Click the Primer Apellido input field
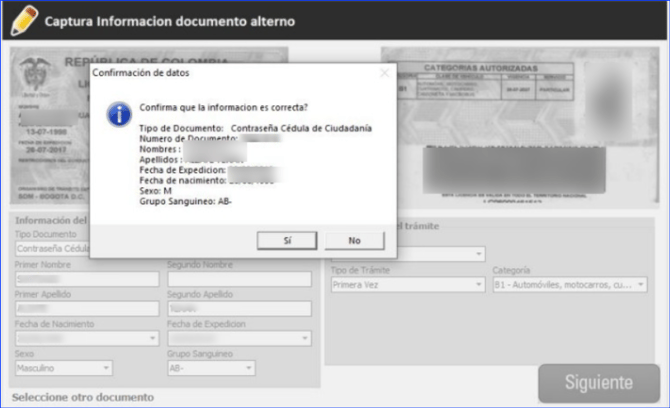670x408 pixels. (87, 309)
